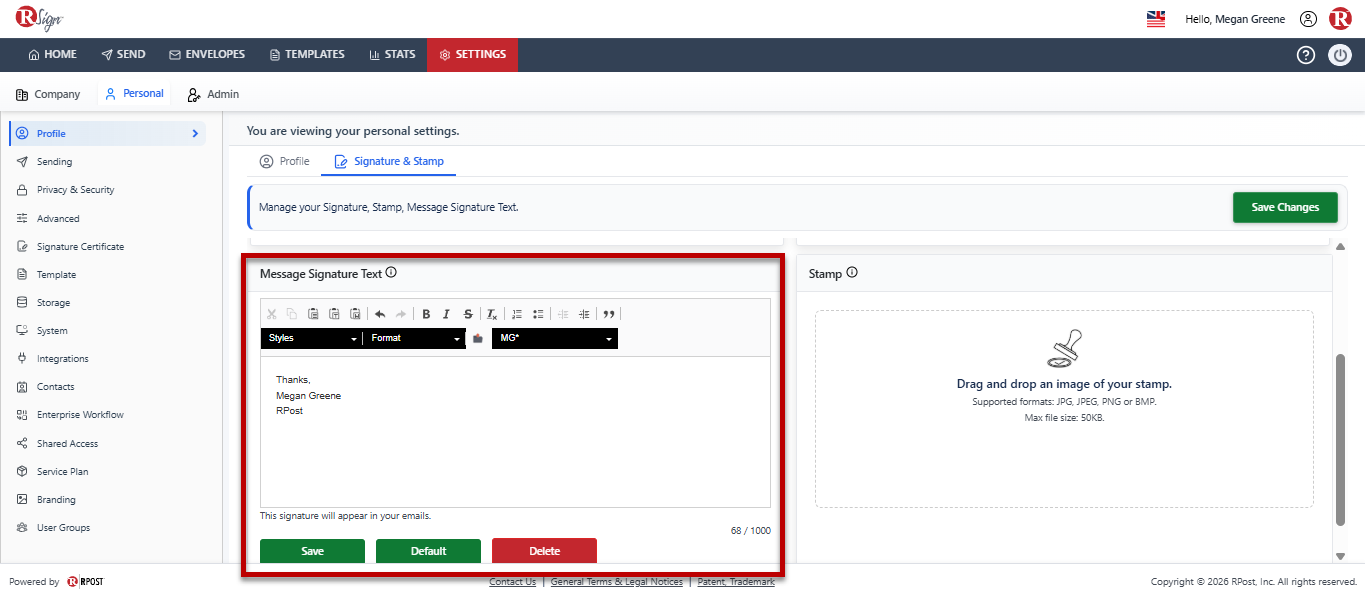Open ENVELOPES in the navigation bar
The image size is (1365, 598).
[207, 54]
